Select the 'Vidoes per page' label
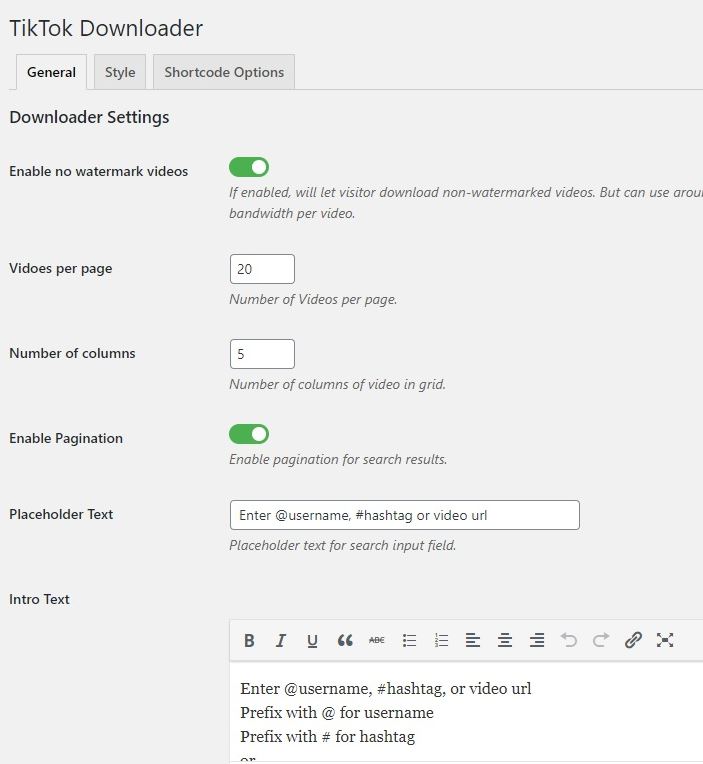This screenshot has width=703, height=764. coord(60,268)
